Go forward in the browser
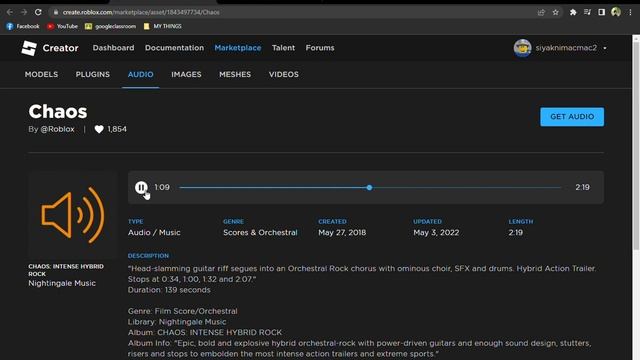Screen dimensions: 640x360 click(24, 12)
